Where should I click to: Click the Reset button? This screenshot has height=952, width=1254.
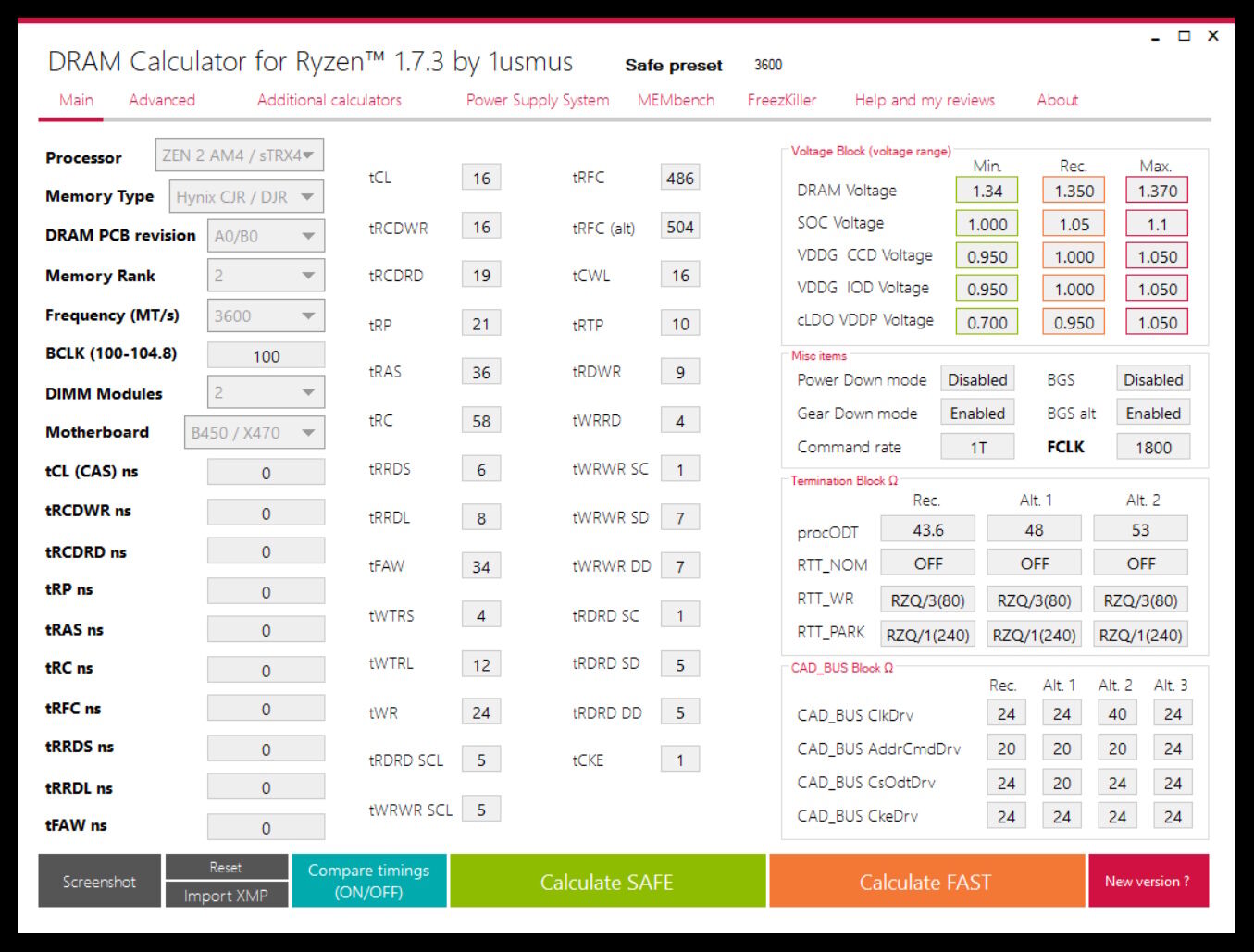pos(226,867)
